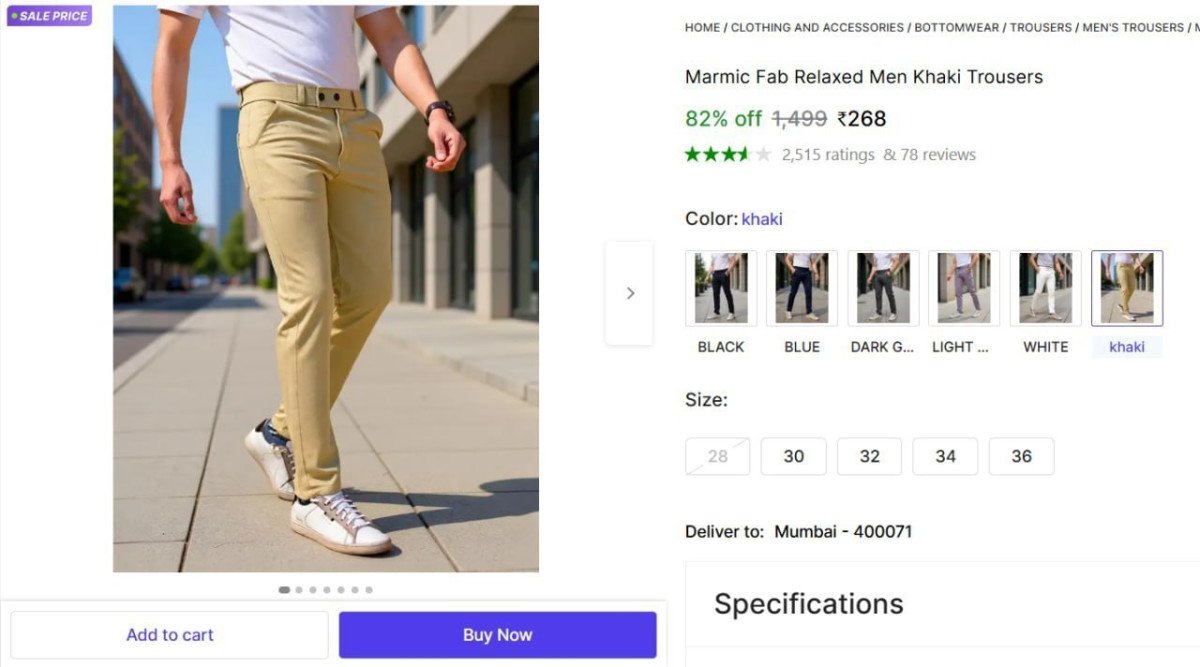The height and width of the screenshot is (667, 1200).
Task: Select the BLUE color thumbnail
Action: (x=800, y=288)
